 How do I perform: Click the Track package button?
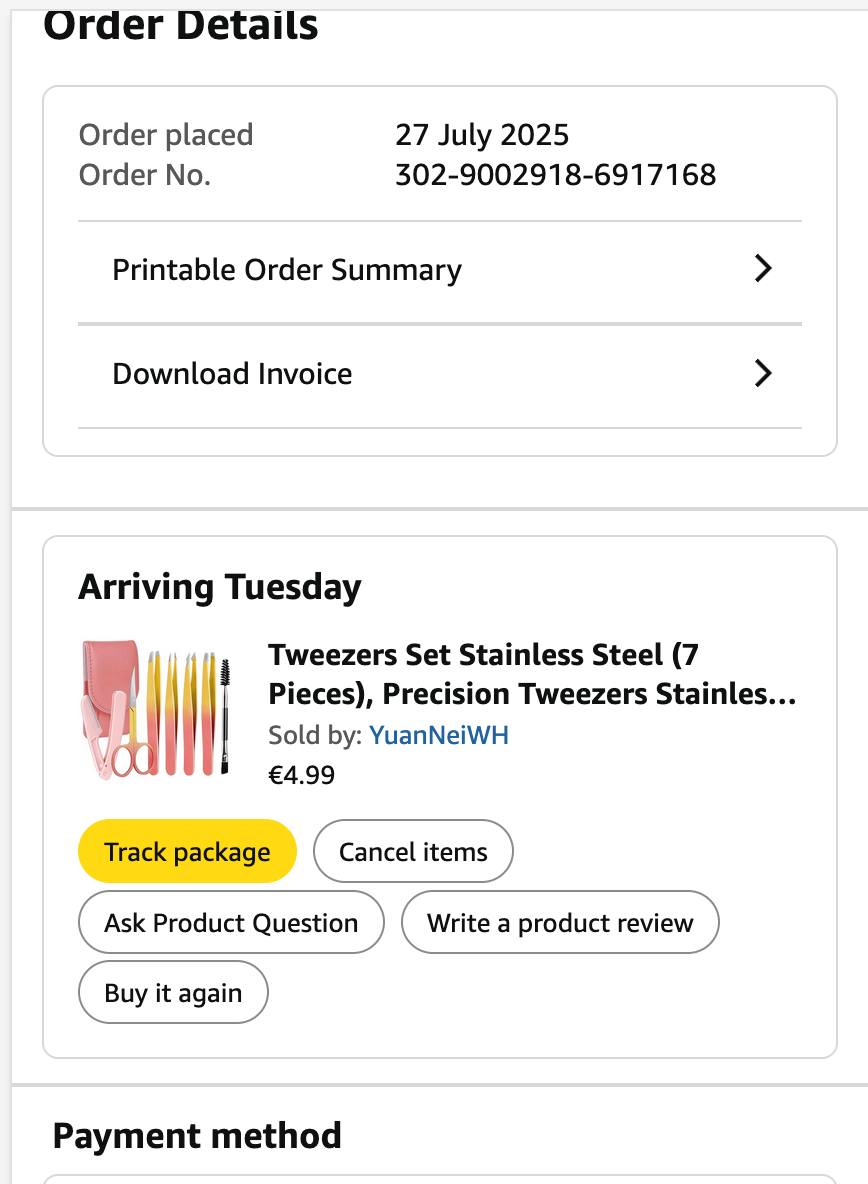[187, 852]
